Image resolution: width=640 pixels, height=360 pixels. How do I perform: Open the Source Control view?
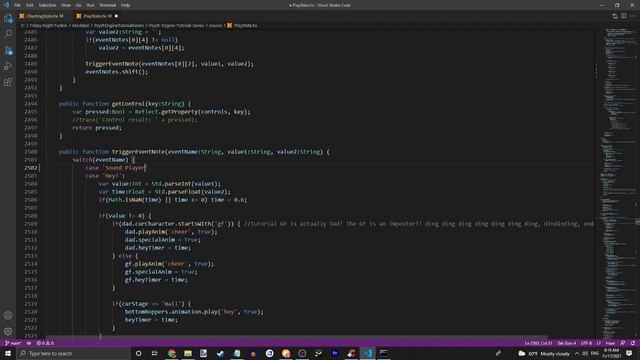pos(8,51)
